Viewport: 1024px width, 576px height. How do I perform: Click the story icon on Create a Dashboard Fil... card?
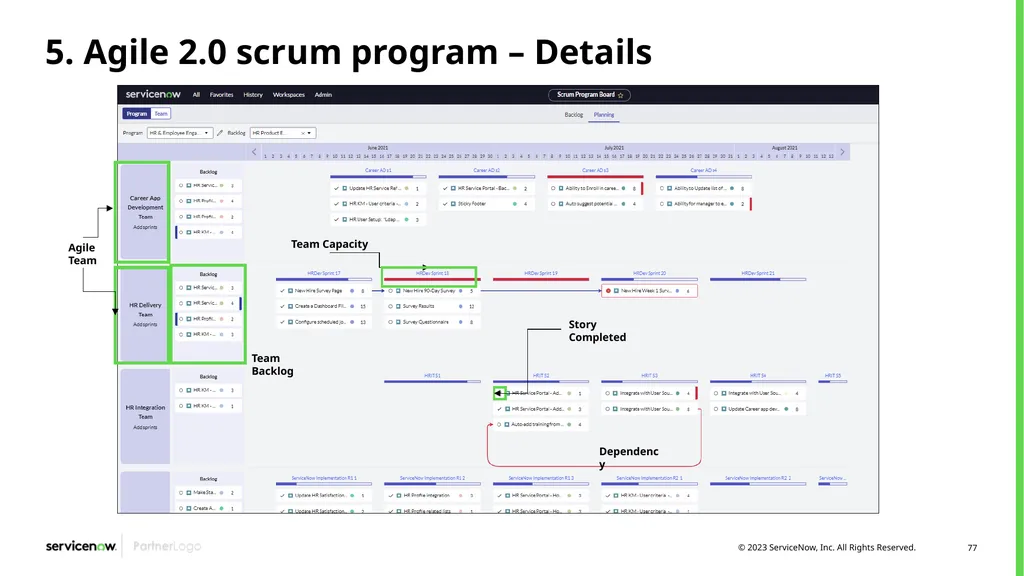pyautogui.click(x=291, y=306)
